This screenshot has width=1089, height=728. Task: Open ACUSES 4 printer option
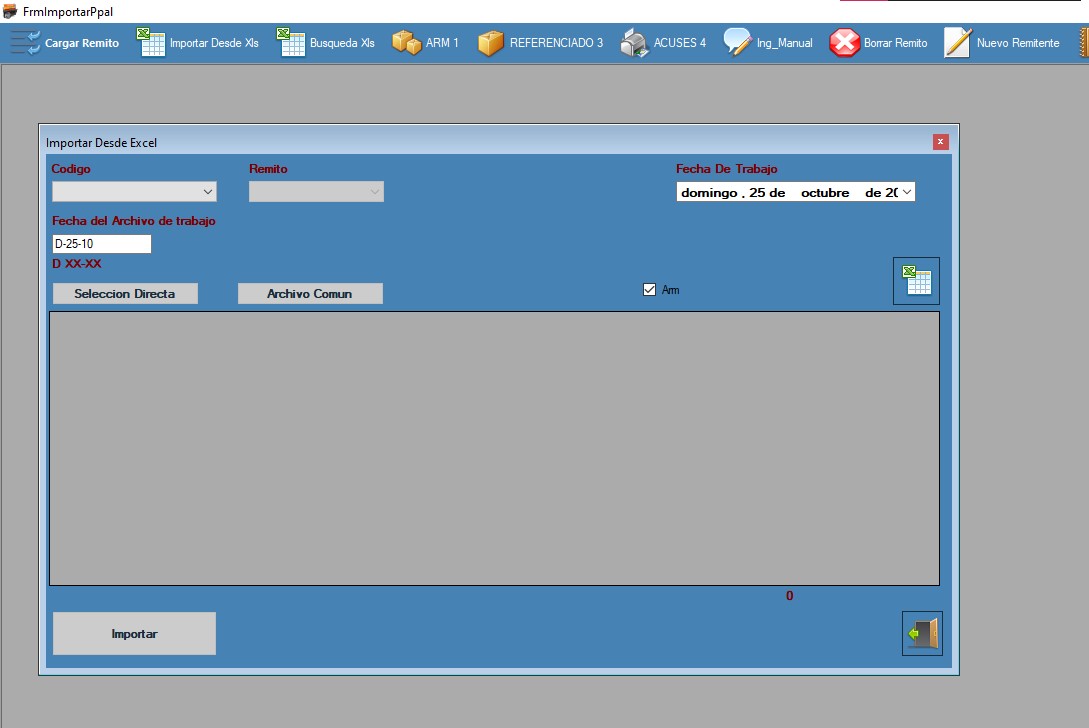point(663,43)
